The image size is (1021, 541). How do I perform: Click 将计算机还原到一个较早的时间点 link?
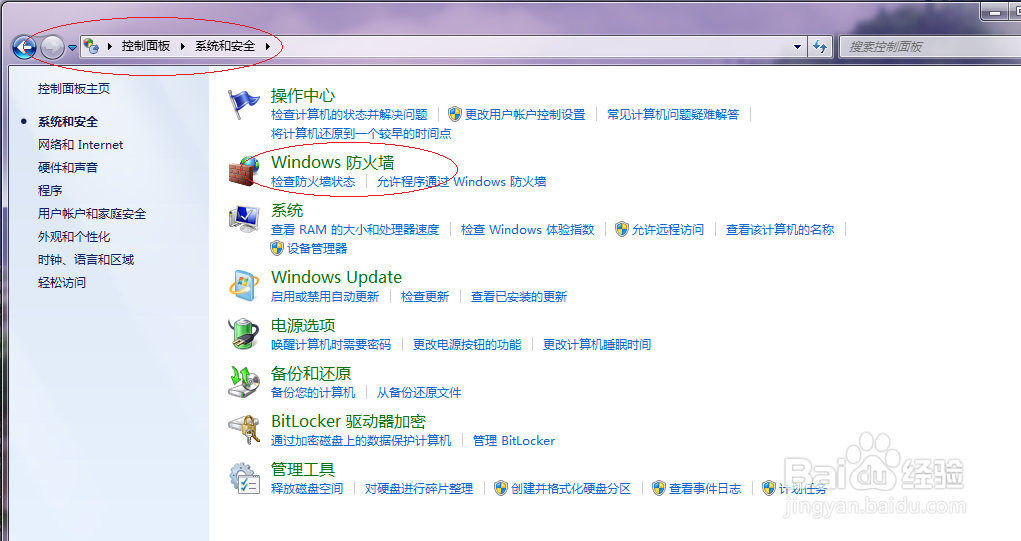click(x=361, y=133)
